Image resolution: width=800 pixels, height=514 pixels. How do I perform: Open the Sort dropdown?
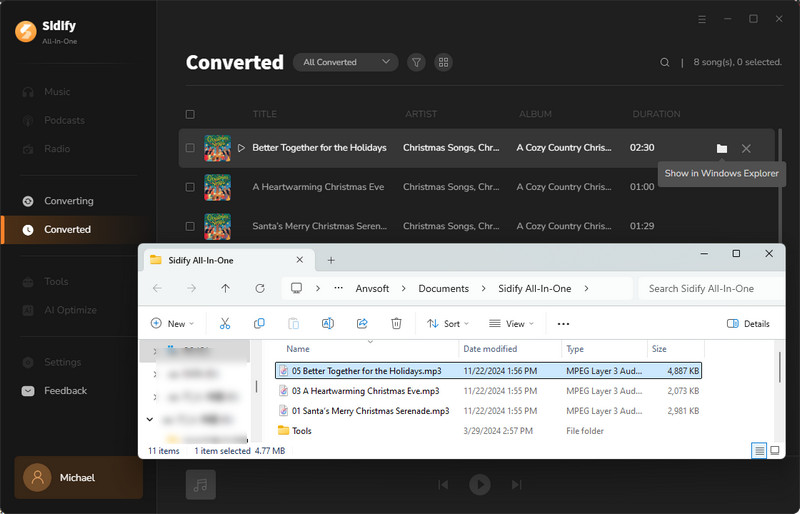[x=448, y=324]
